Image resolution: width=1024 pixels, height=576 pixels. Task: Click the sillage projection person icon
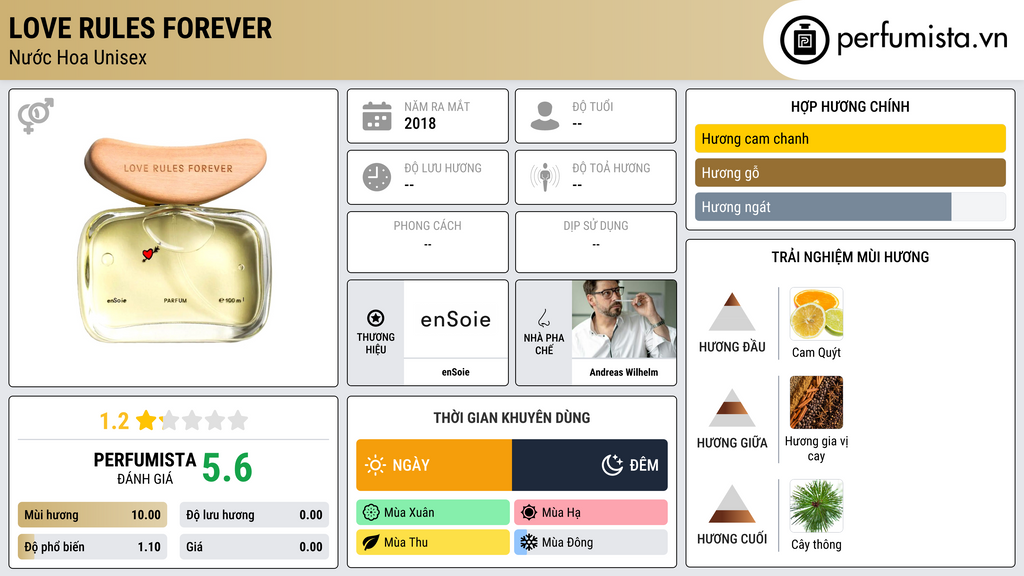[x=545, y=177]
